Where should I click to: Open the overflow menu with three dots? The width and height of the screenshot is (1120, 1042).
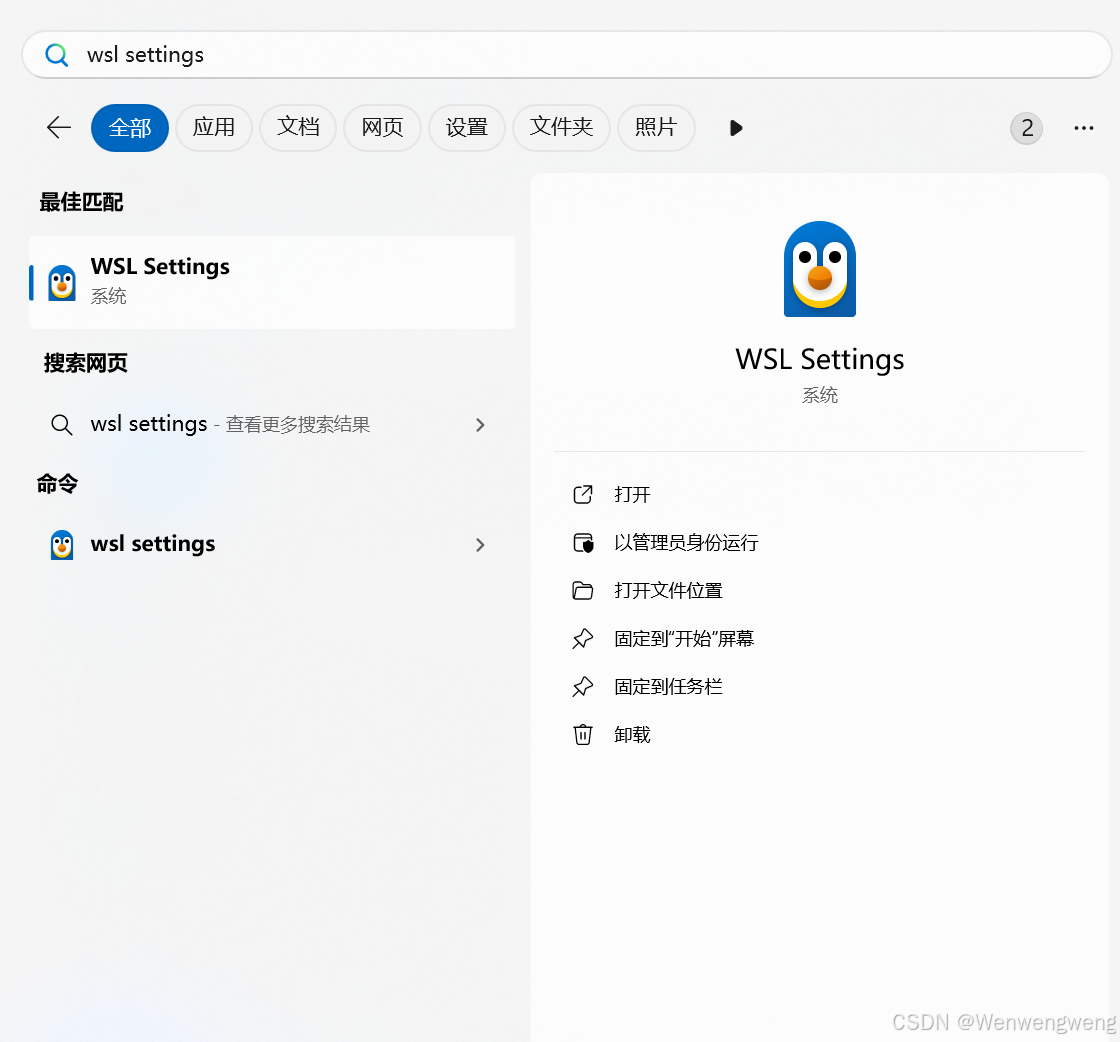pos(1083,128)
